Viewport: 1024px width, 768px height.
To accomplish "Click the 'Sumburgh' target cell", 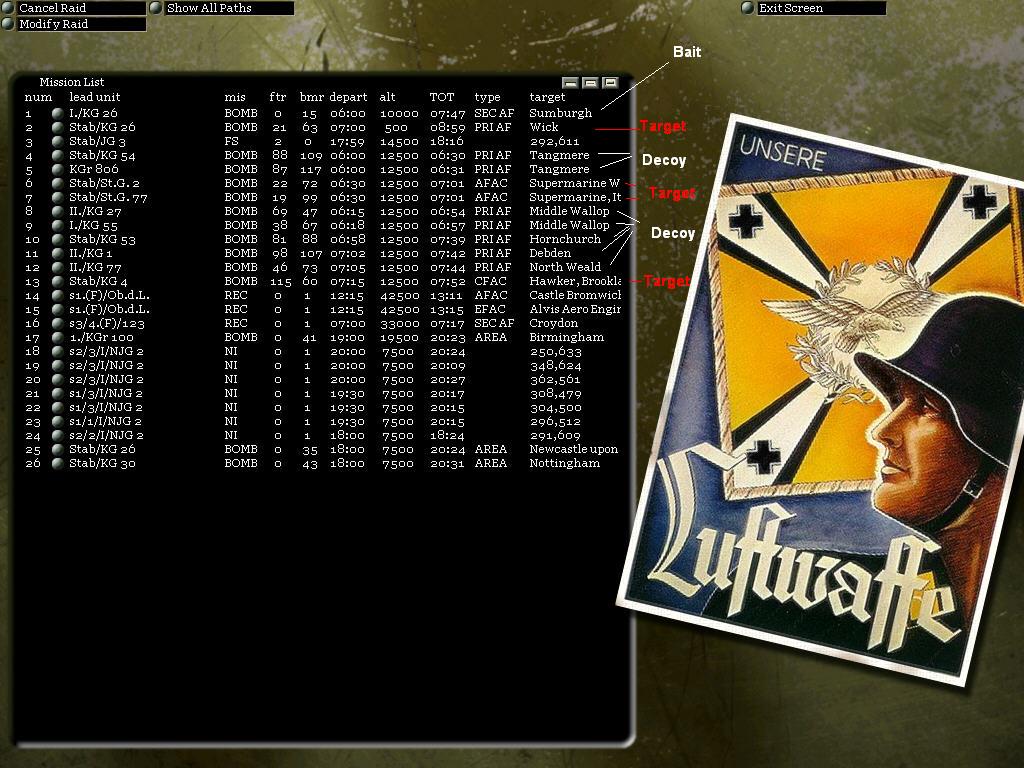I will click(x=560, y=113).
